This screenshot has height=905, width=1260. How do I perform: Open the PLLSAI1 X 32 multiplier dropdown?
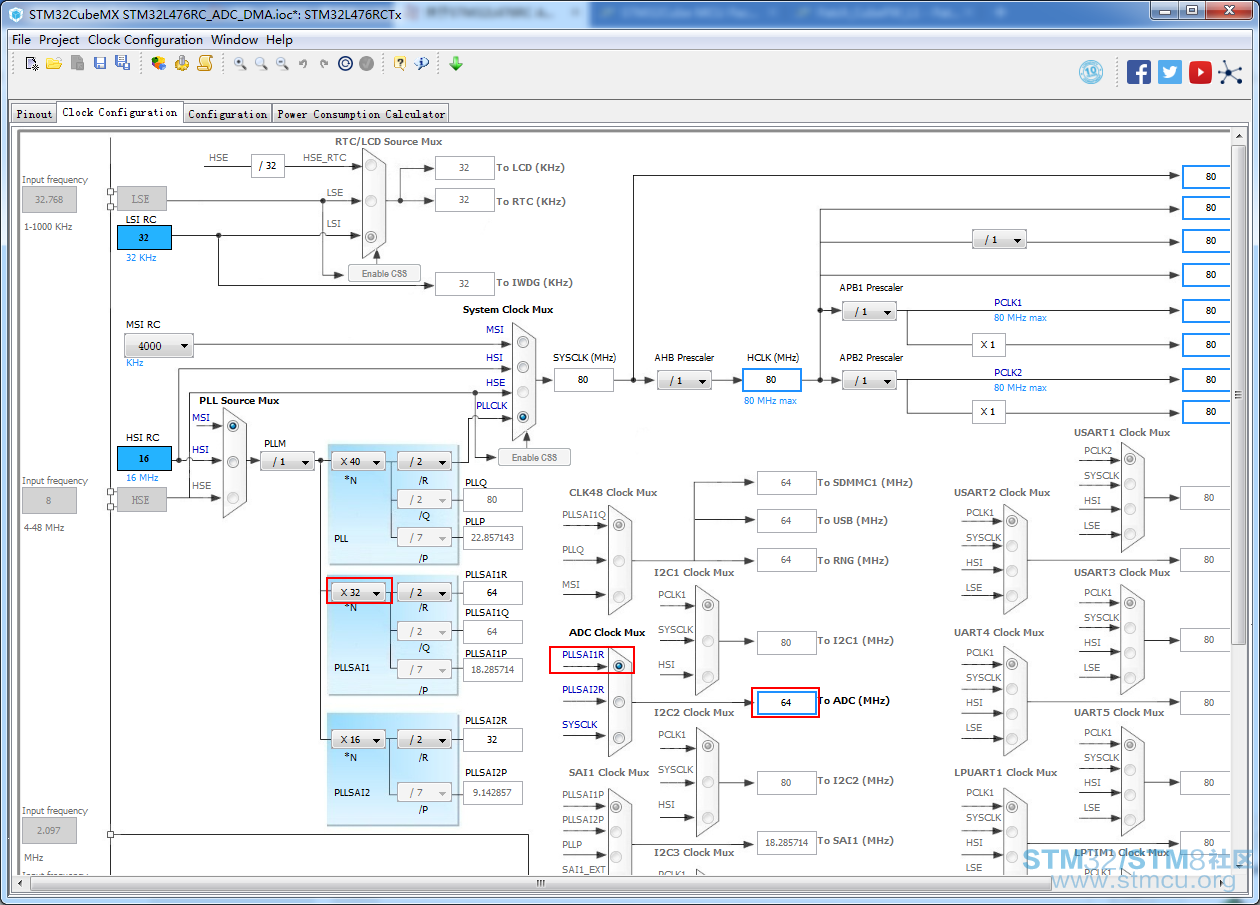tap(358, 592)
